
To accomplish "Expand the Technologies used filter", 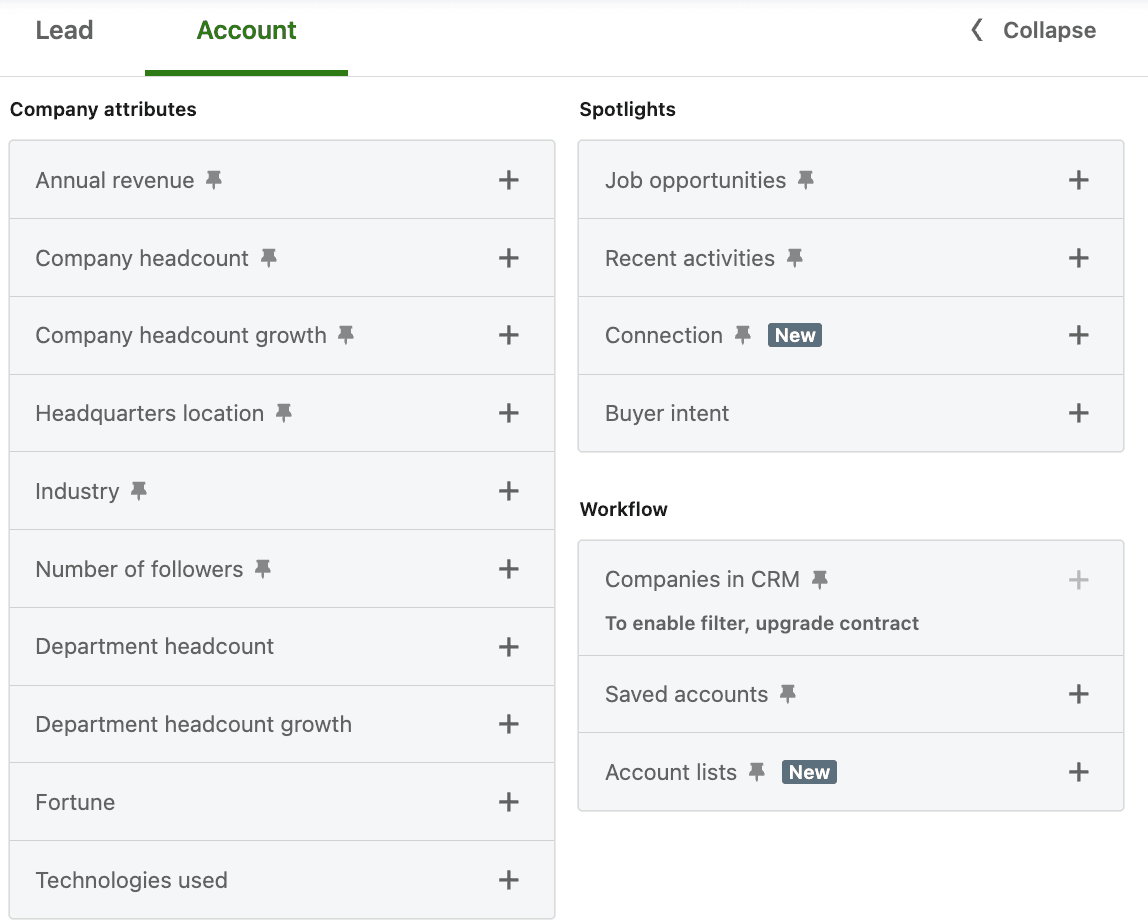I will point(508,879).
